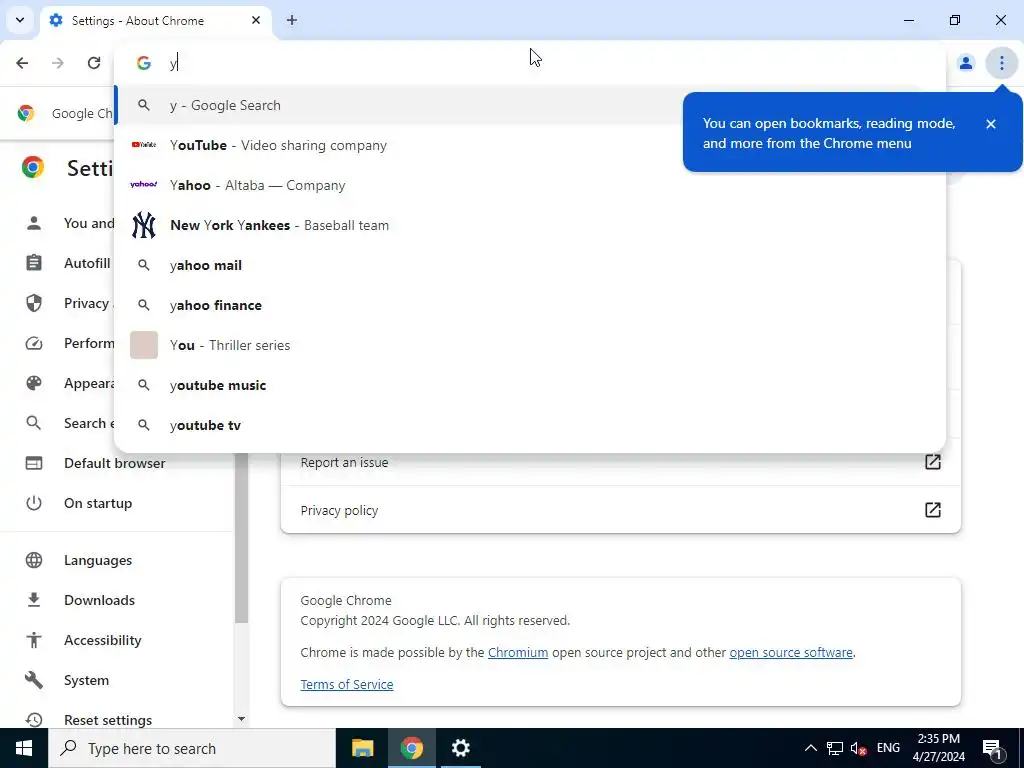Click the You series thumbnail
The height and width of the screenshot is (768, 1024).
(144, 345)
